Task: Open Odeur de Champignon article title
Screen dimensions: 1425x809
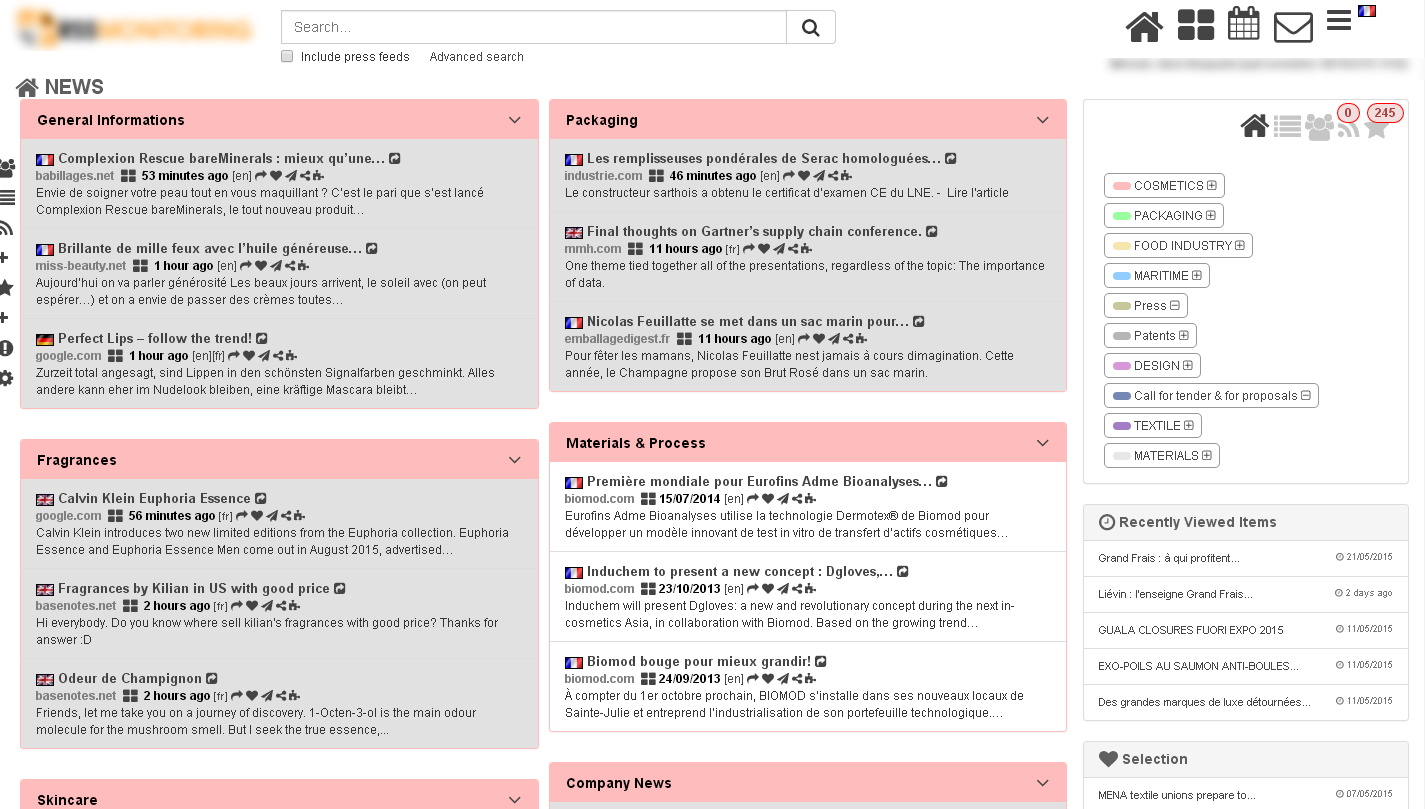Action: pos(130,678)
